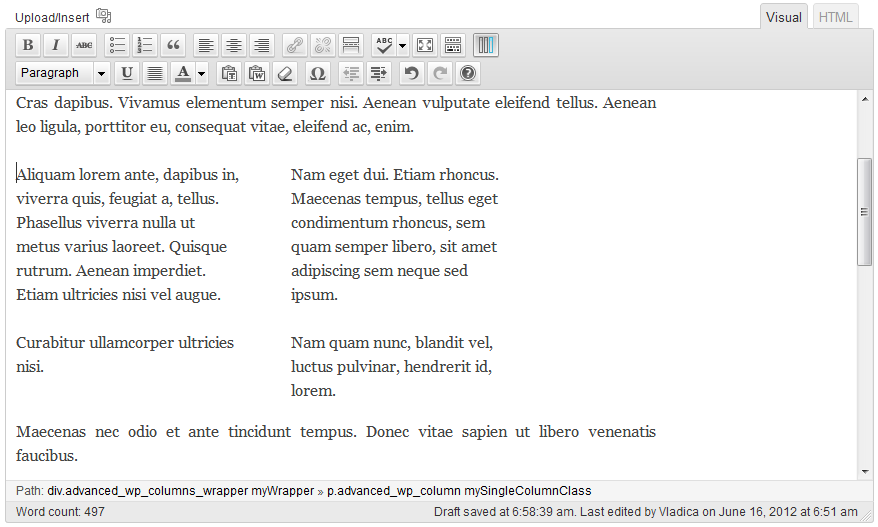Open the Advanced WP Columns tool
Screen dimensions: 878x527
(485, 45)
